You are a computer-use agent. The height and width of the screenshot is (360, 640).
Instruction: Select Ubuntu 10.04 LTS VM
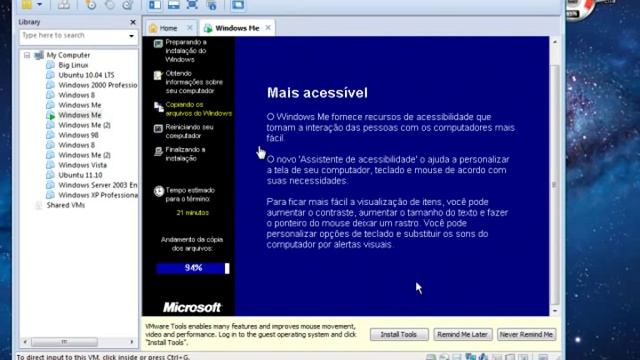[86, 75]
